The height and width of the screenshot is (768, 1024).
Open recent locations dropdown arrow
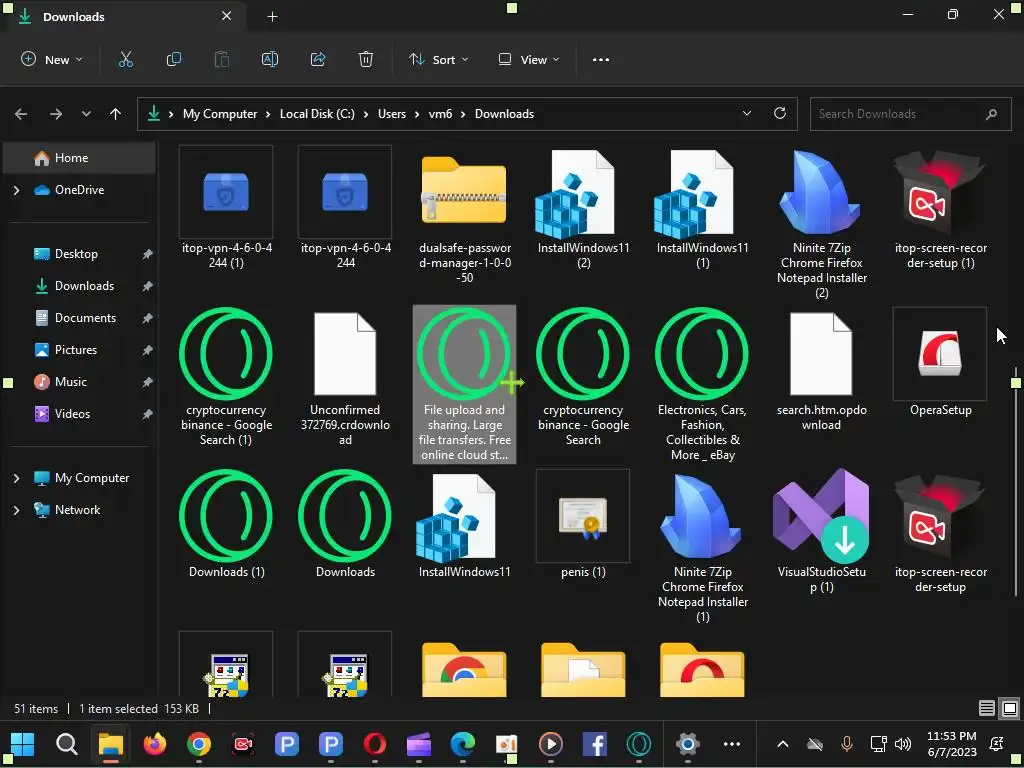coord(86,114)
